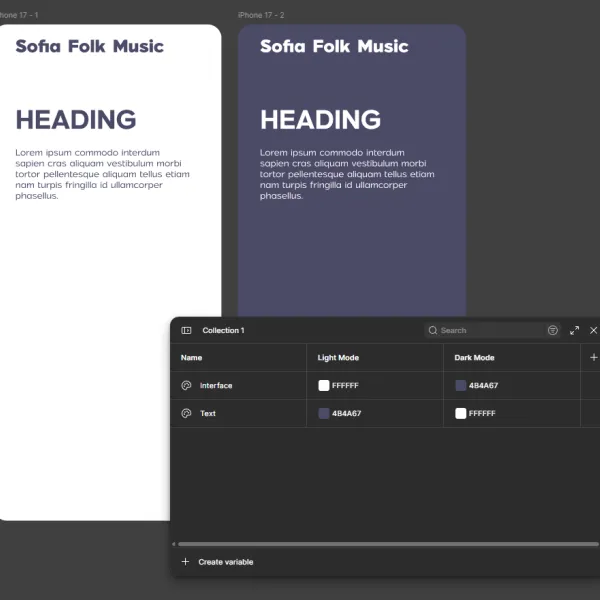Image resolution: width=600 pixels, height=600 pixels.
Task: Open Interface Dark Mode 4B4A67 swatch
Action: (461, 385)
